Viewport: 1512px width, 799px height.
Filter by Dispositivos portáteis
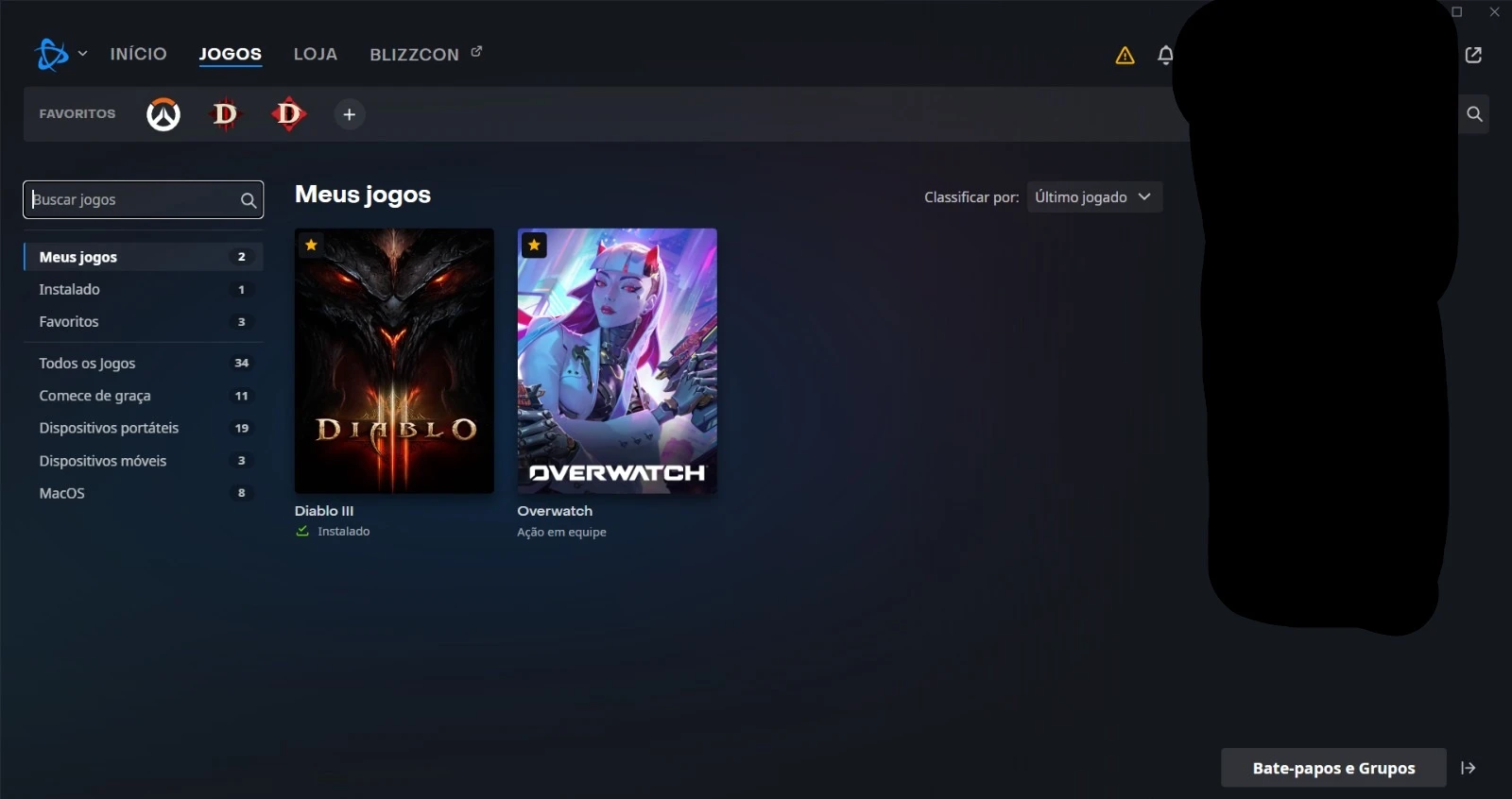143,428
